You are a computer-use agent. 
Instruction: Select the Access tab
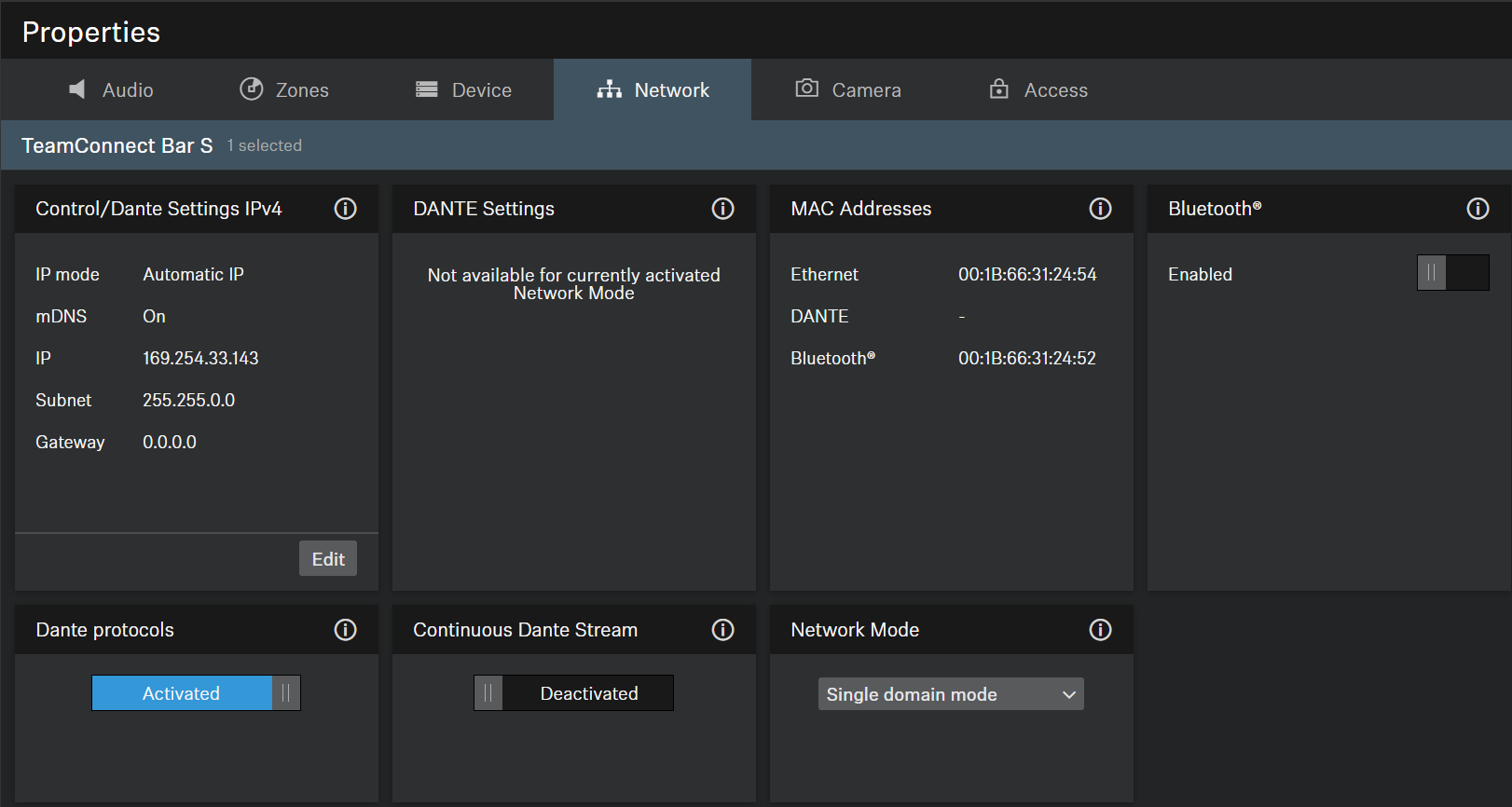click(1038, 89)
